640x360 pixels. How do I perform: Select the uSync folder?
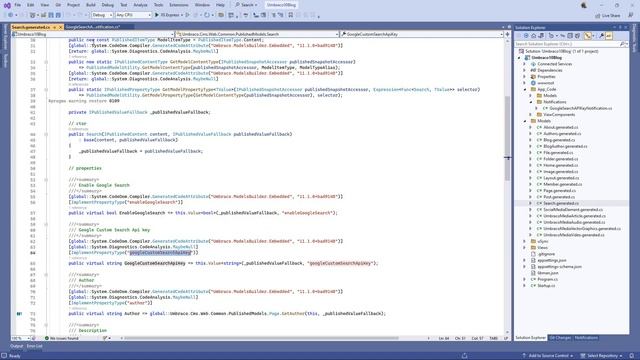tap(542, 241)
